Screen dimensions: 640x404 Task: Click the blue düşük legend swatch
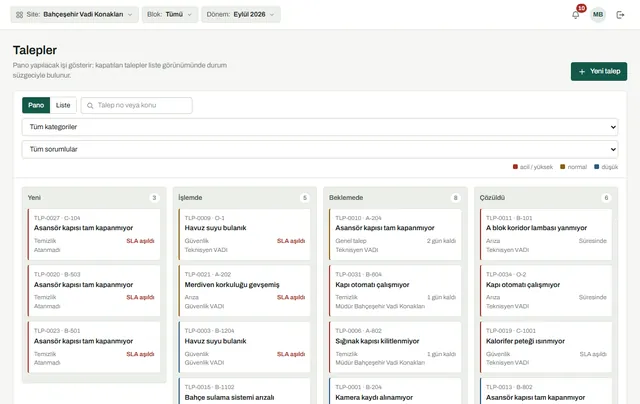click(596, 166)
